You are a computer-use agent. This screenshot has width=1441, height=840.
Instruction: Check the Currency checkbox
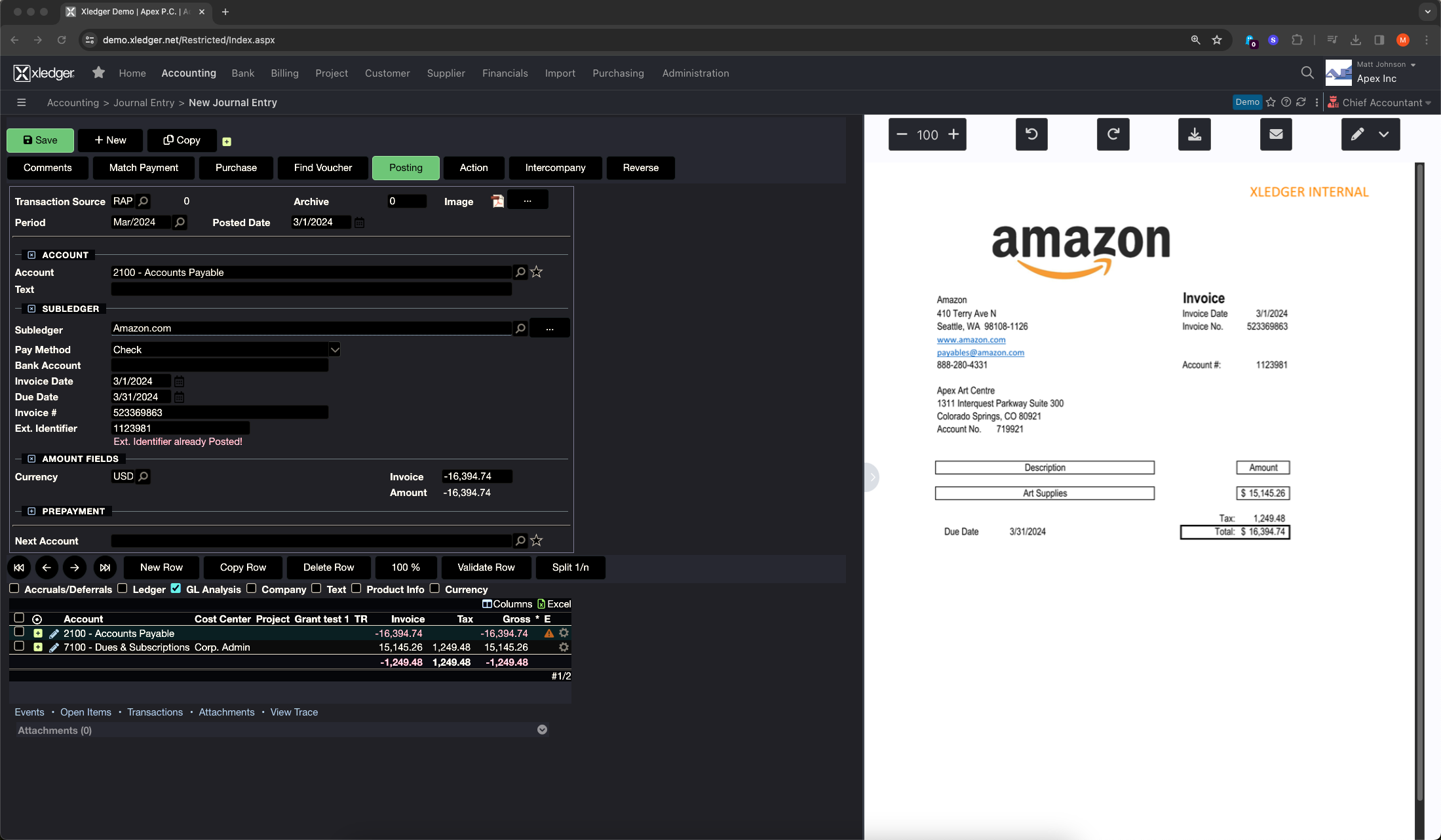point(434,588)
